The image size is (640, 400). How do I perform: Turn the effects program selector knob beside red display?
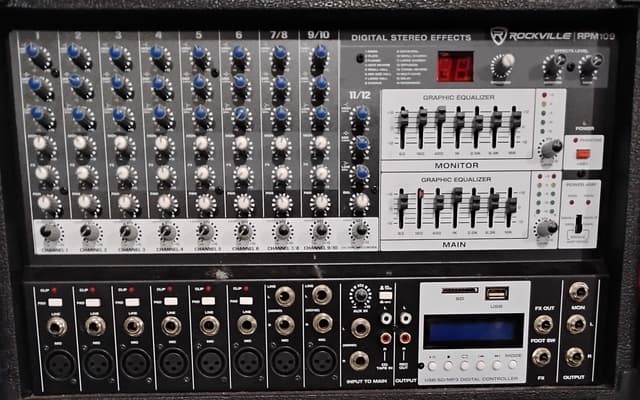503,66
